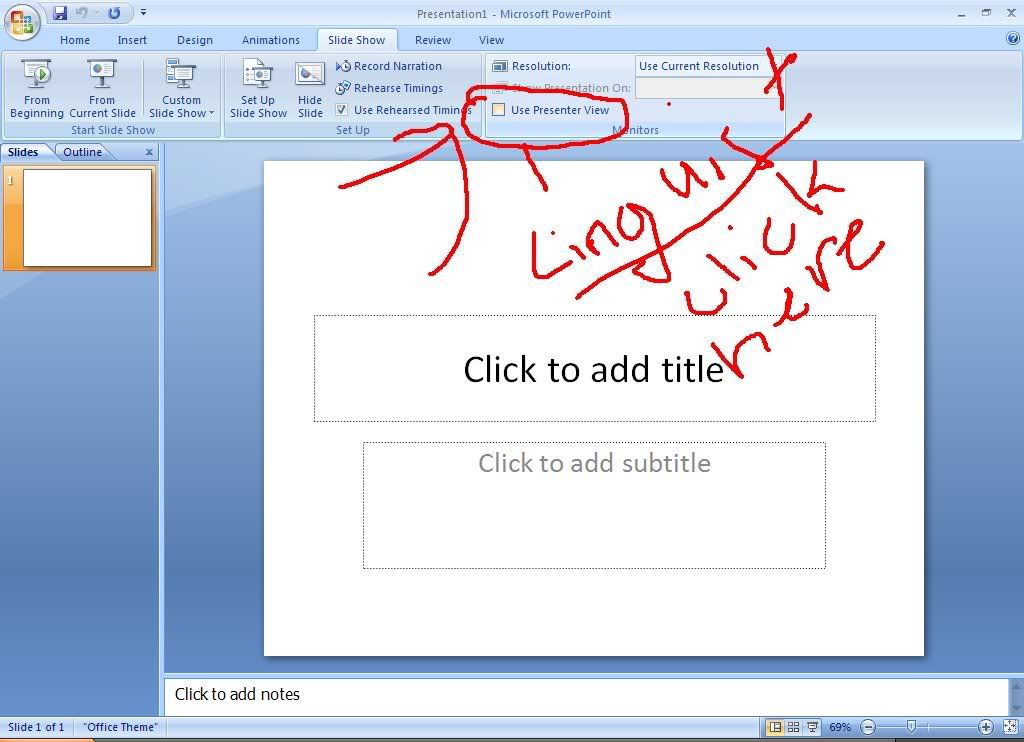Click the 69% zoom level
The image size is (1024, 742).
[x=840, y=727]
